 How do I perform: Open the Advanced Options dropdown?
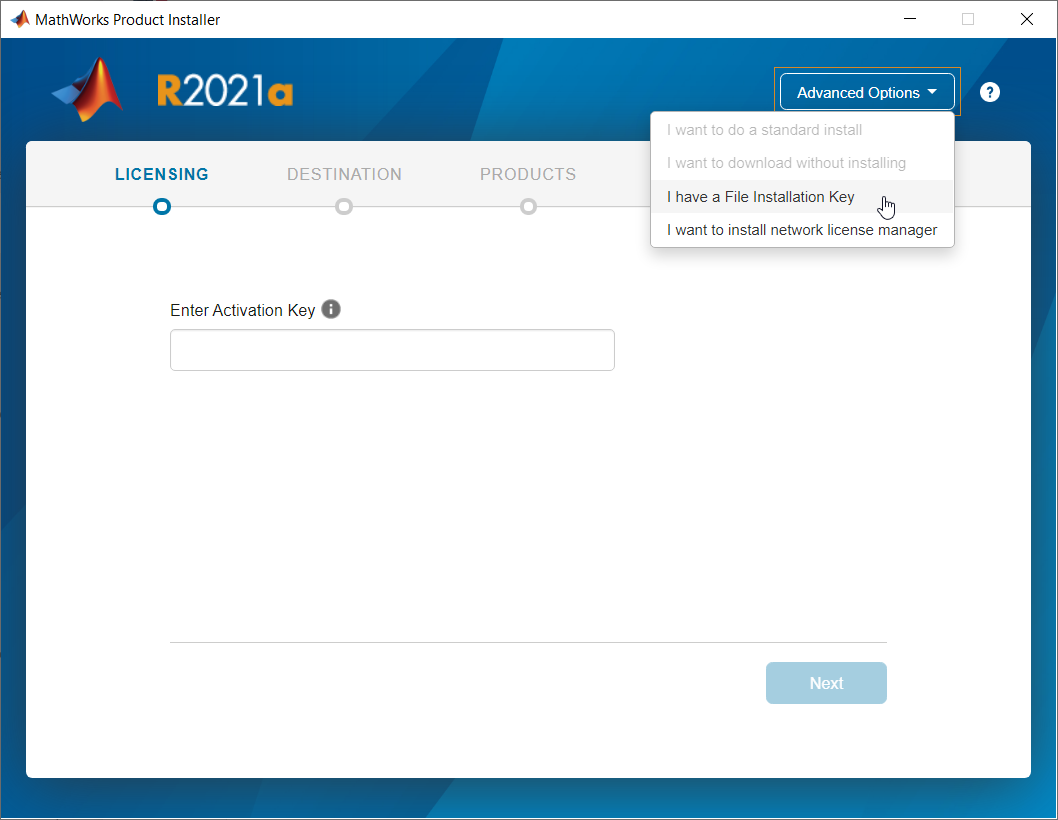click(x=867, y=92)
